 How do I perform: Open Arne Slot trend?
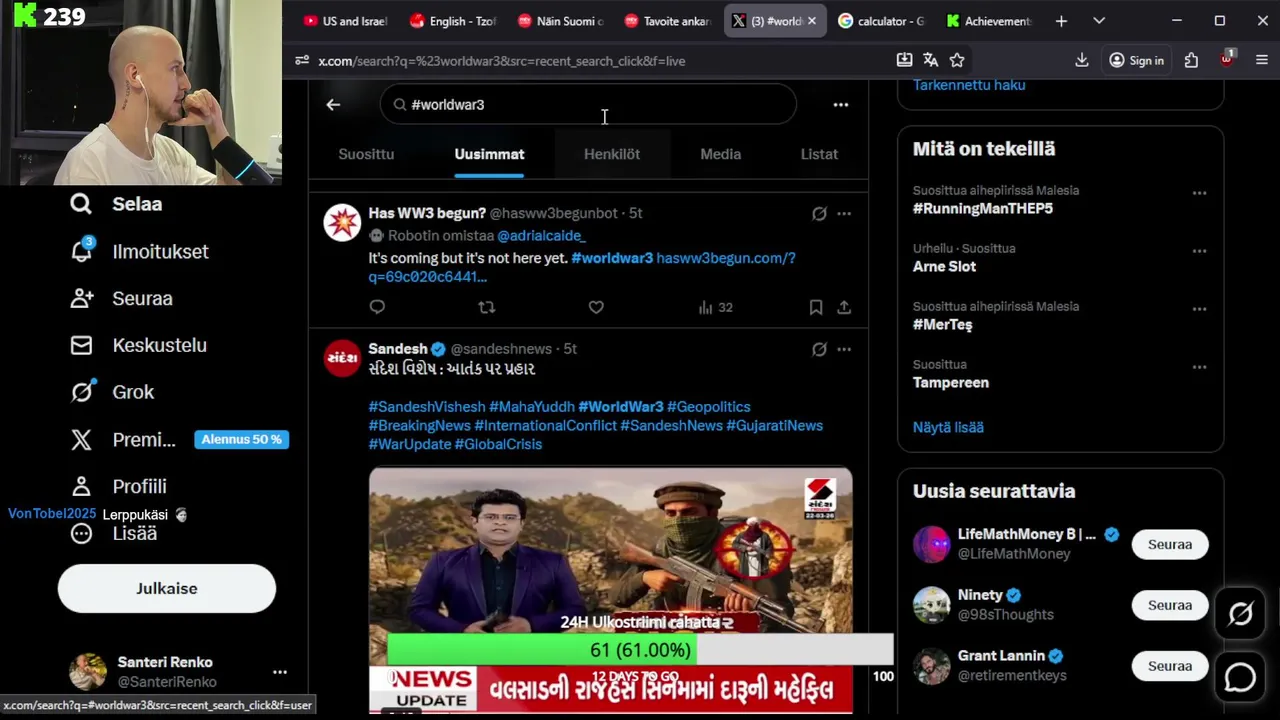click(944, 267)
